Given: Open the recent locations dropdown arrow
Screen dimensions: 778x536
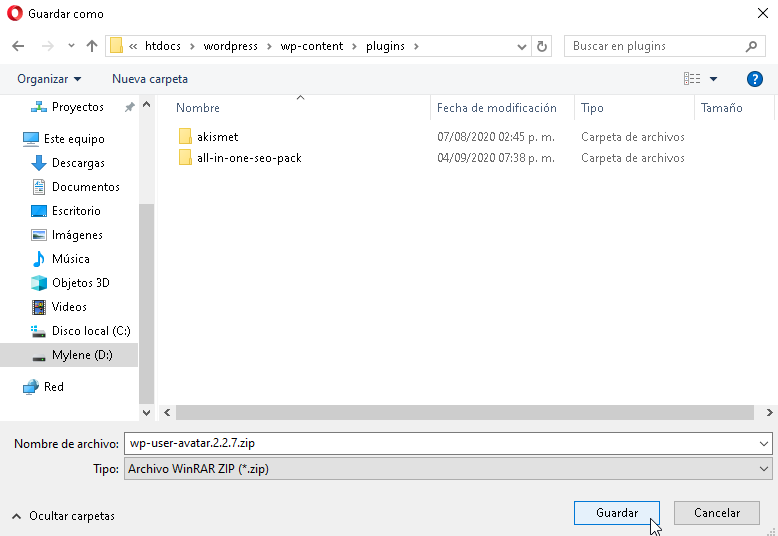Looking at the screenshot, I should point(71,46).
